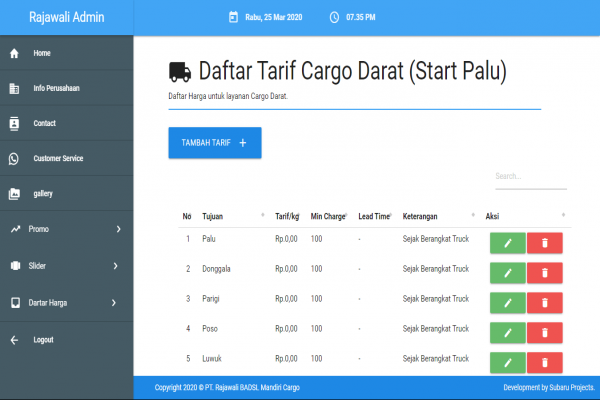This screenshot has height=400, width=600.
Task: Delete the Luwuk row using trash icon
Action: 545,361
